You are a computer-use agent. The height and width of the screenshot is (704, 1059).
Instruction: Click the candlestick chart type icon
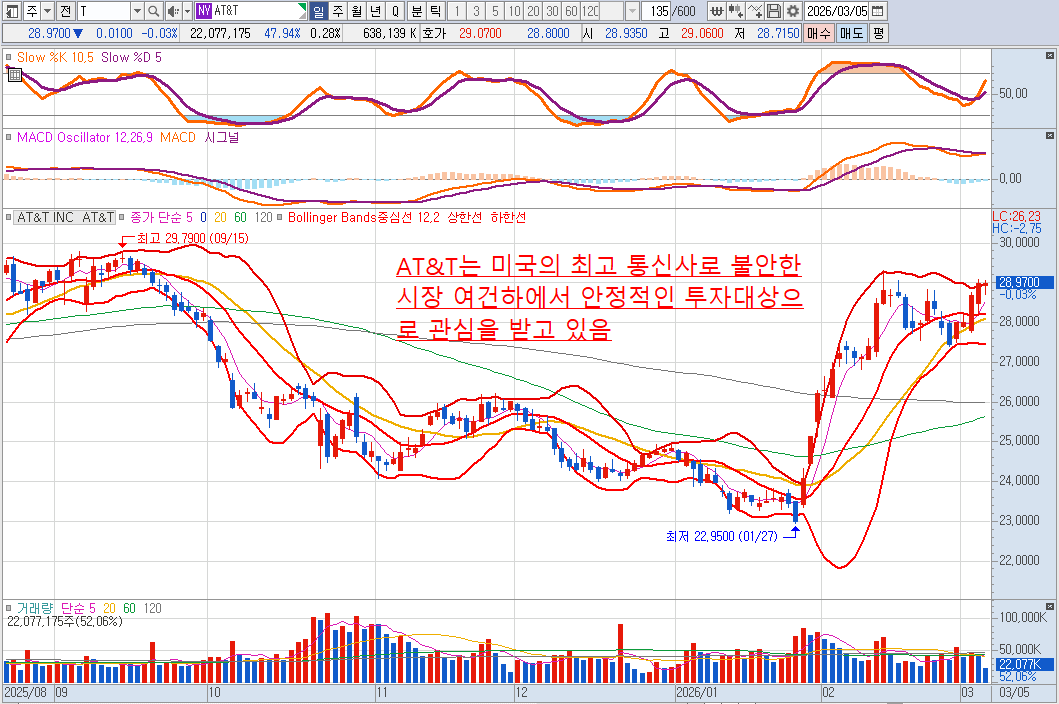pos(736,11)
